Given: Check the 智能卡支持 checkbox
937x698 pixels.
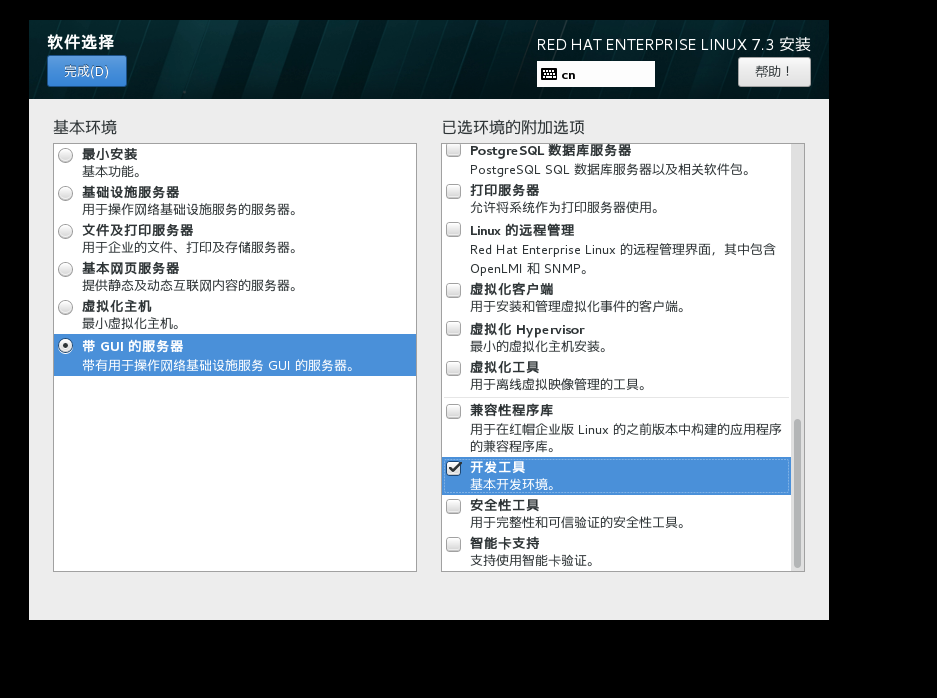Looking at the screenshot, I should click(454, 544).
